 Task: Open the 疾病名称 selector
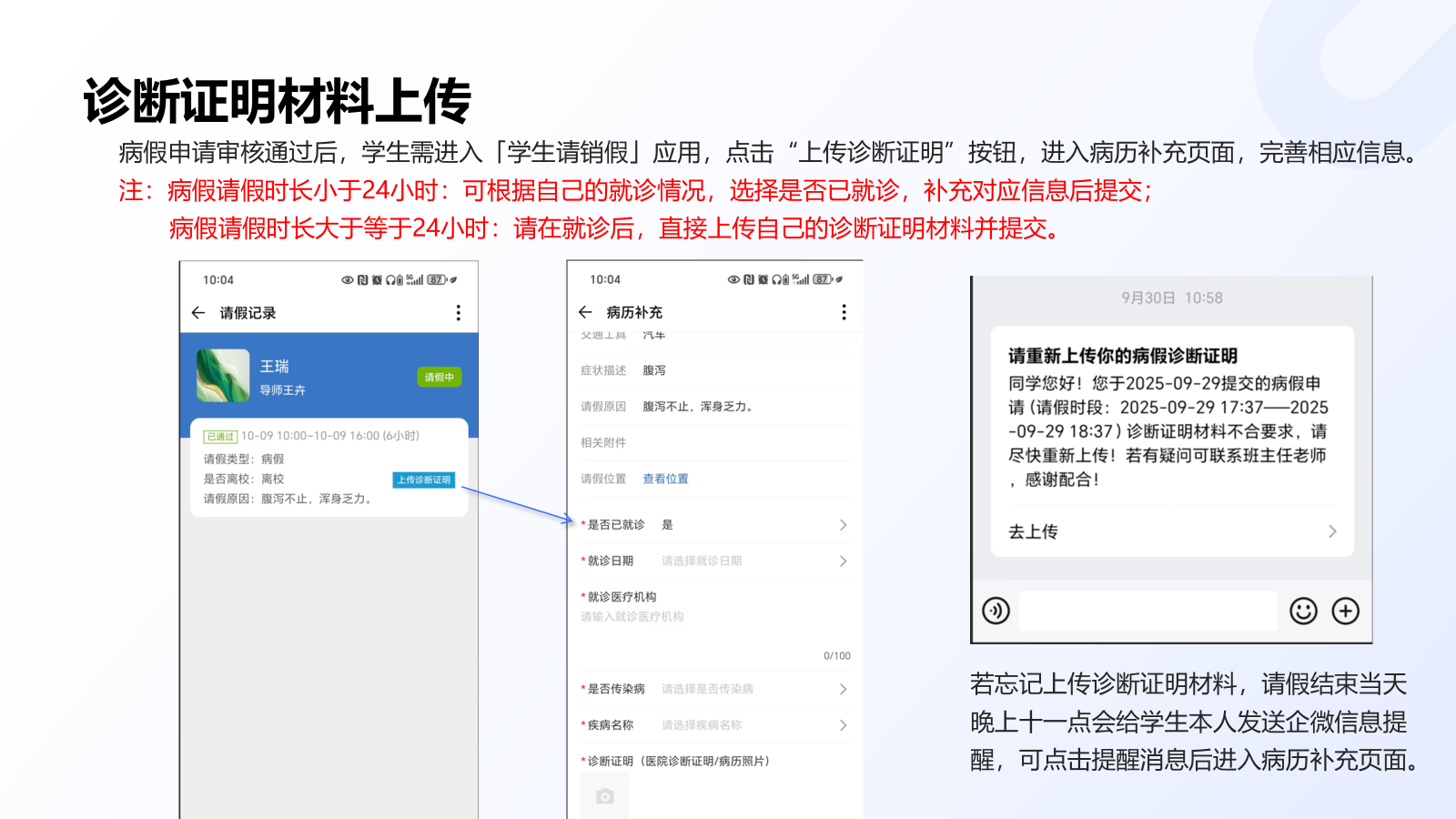pyautogui.click(x=715, y=725)
